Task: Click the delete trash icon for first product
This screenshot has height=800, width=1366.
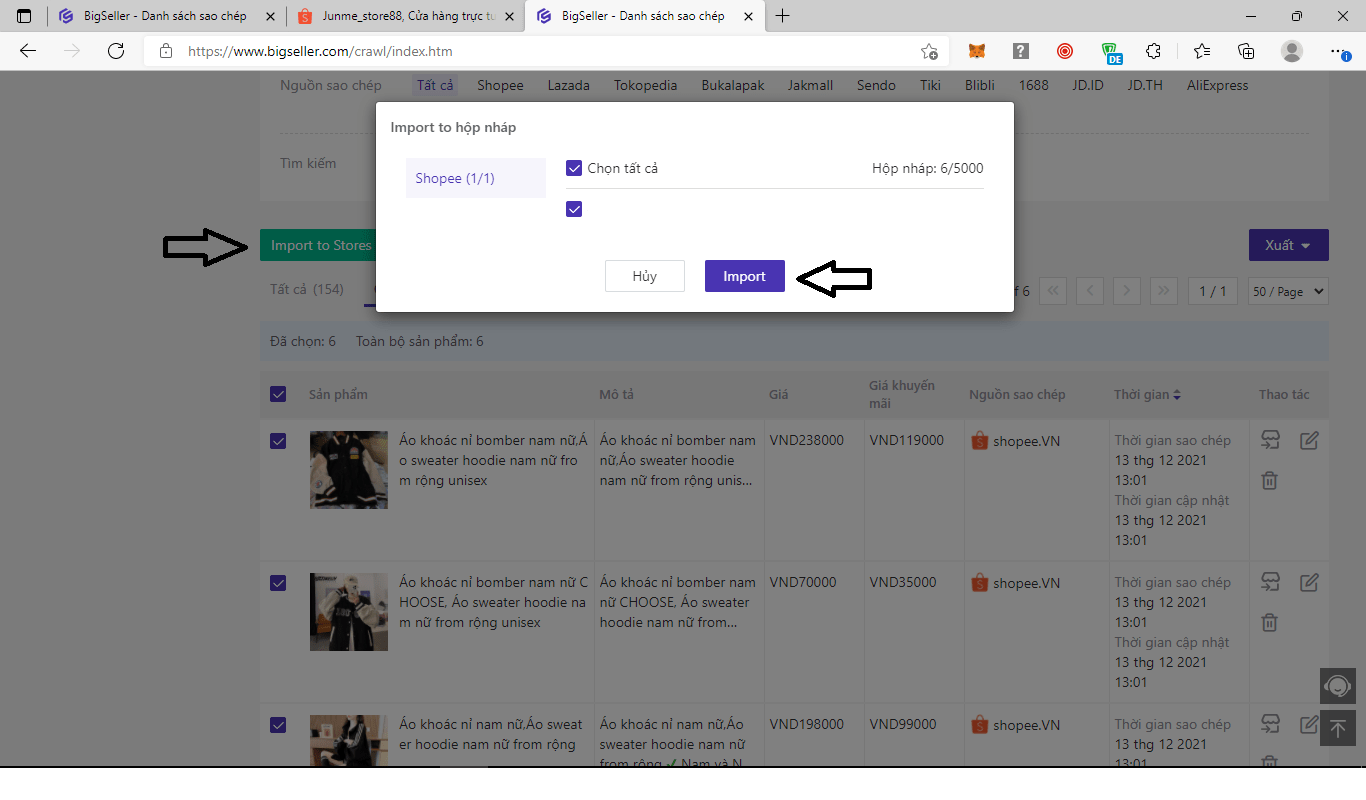Action: pos(1269,480)
